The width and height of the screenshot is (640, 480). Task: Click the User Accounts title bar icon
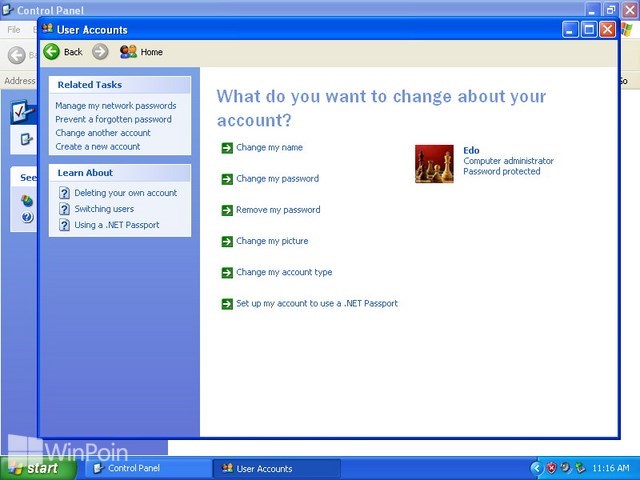pos(48,29)
